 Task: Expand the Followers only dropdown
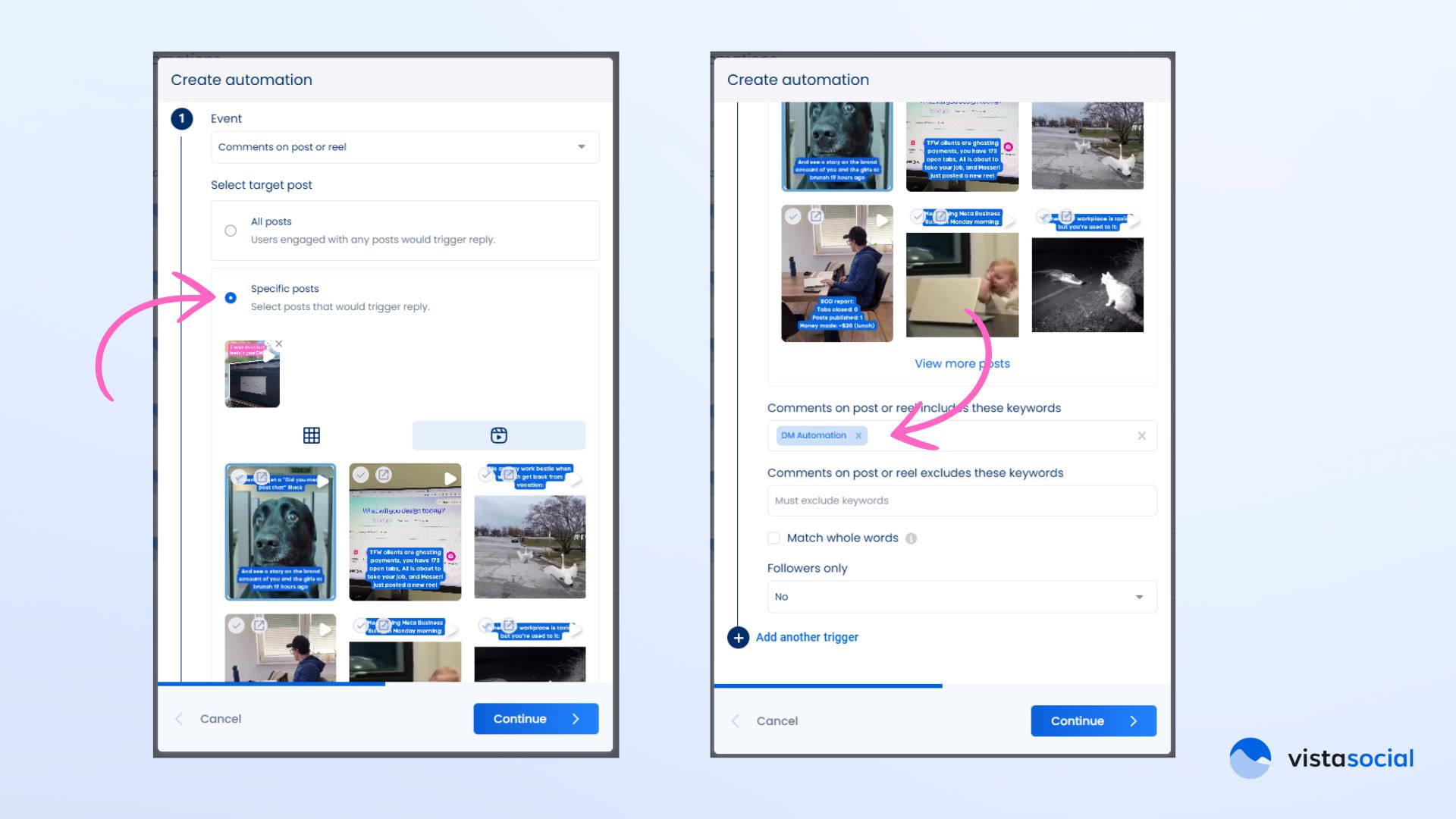pos(961,597)
